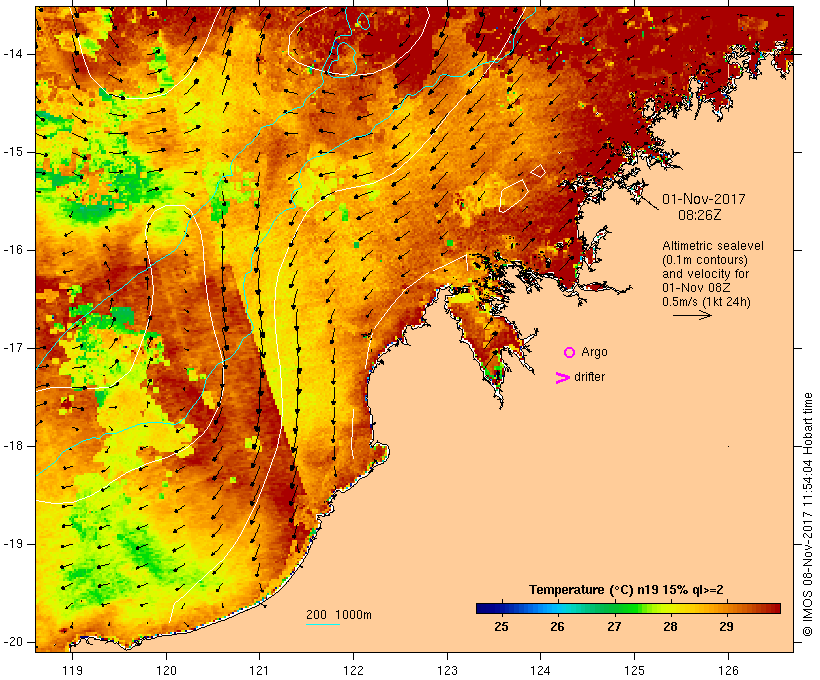
Task: Click the velocity scale arrow in legend
Action: 692,315
